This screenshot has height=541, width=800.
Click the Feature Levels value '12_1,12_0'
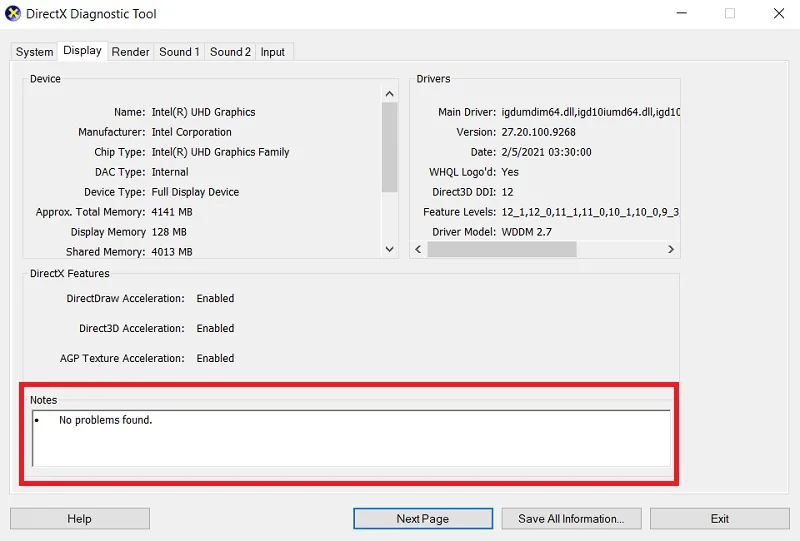click(x=526, y=212)
